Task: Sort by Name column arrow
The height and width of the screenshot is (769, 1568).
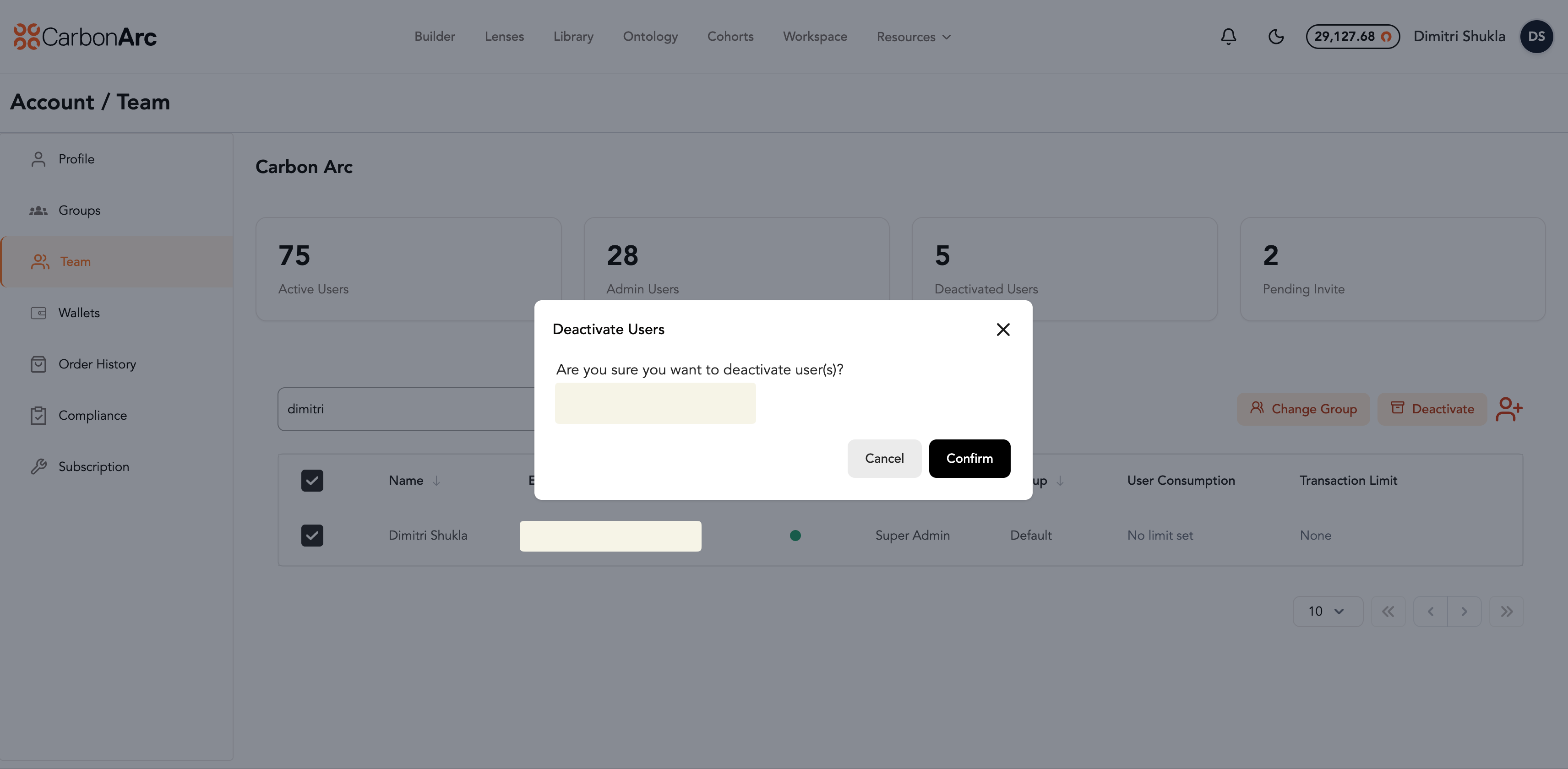Action: [x=436, y=481]
